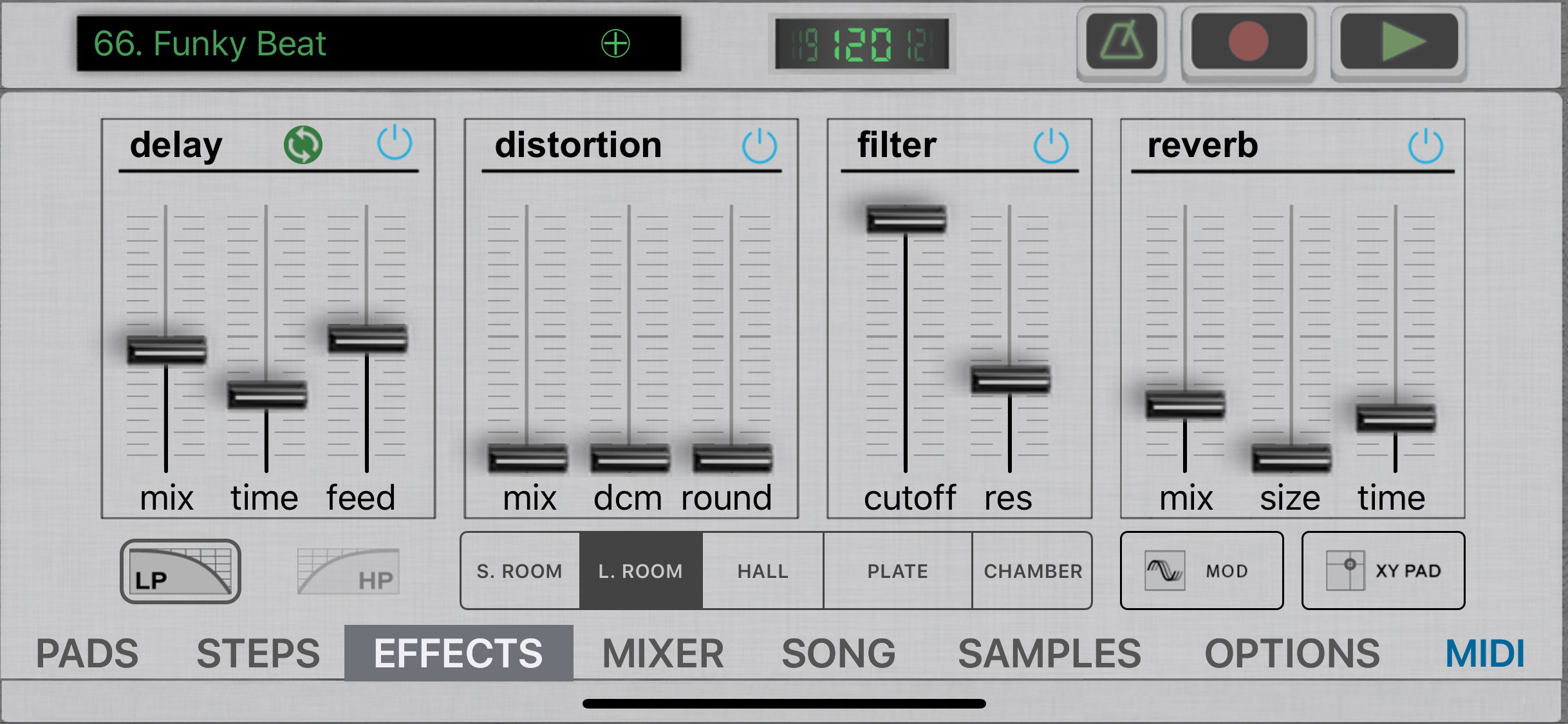
Task: Switch to the MIXER tab
Action: coord(663,653)
